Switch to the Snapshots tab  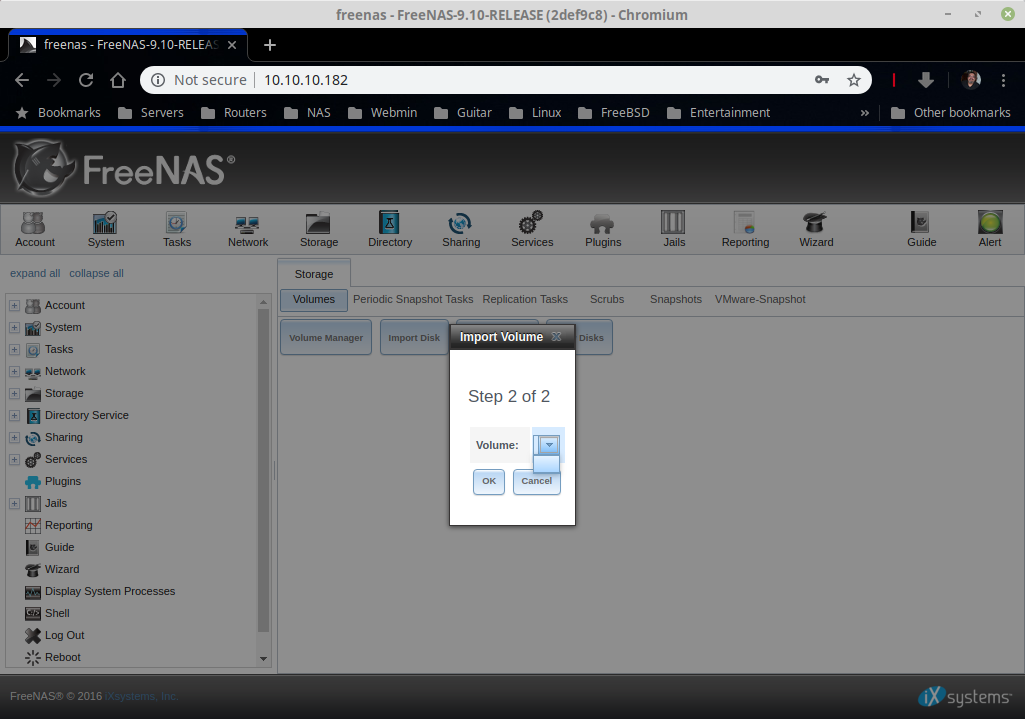pyautogui.click(x=676, y=299)
